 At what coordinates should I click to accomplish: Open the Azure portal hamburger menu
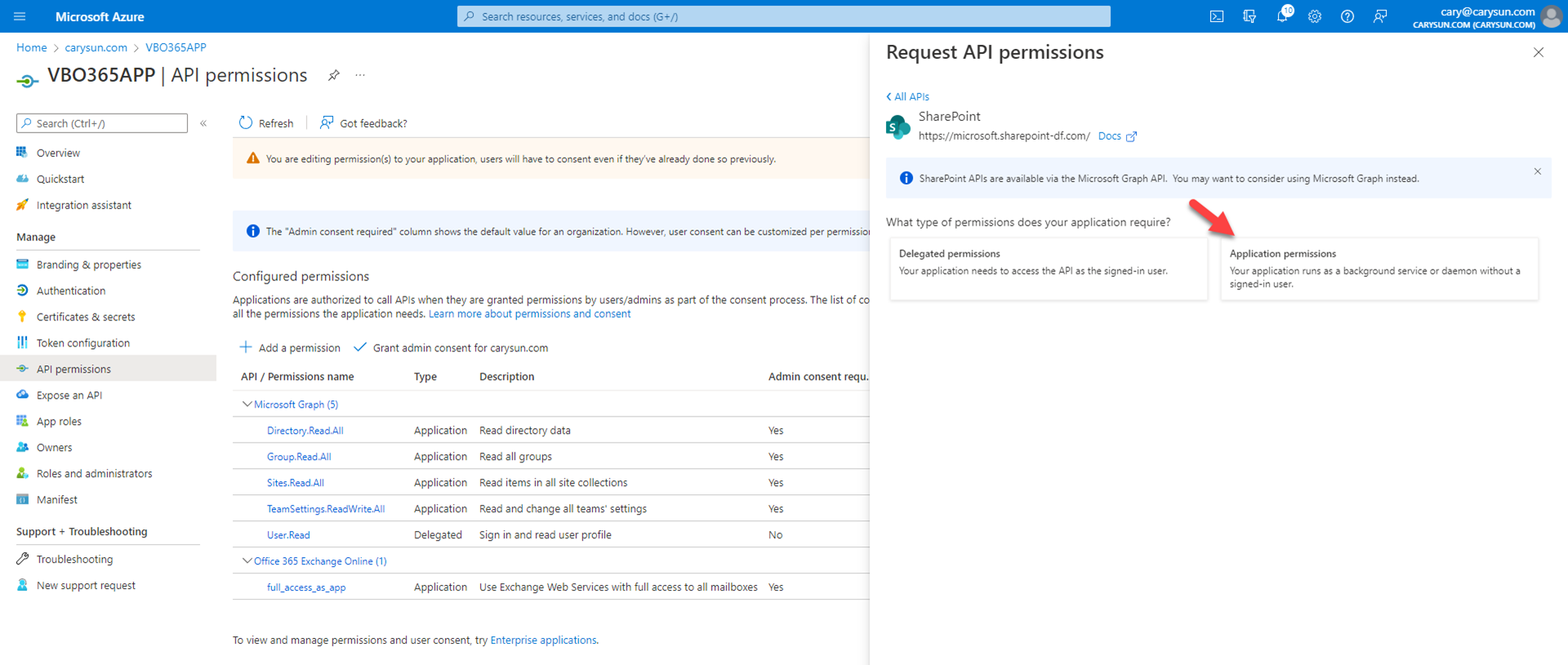(20, 16)
